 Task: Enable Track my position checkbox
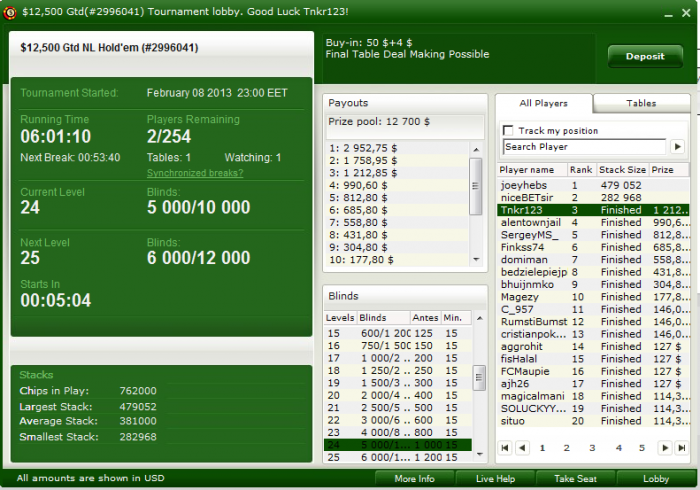(508, 130)
